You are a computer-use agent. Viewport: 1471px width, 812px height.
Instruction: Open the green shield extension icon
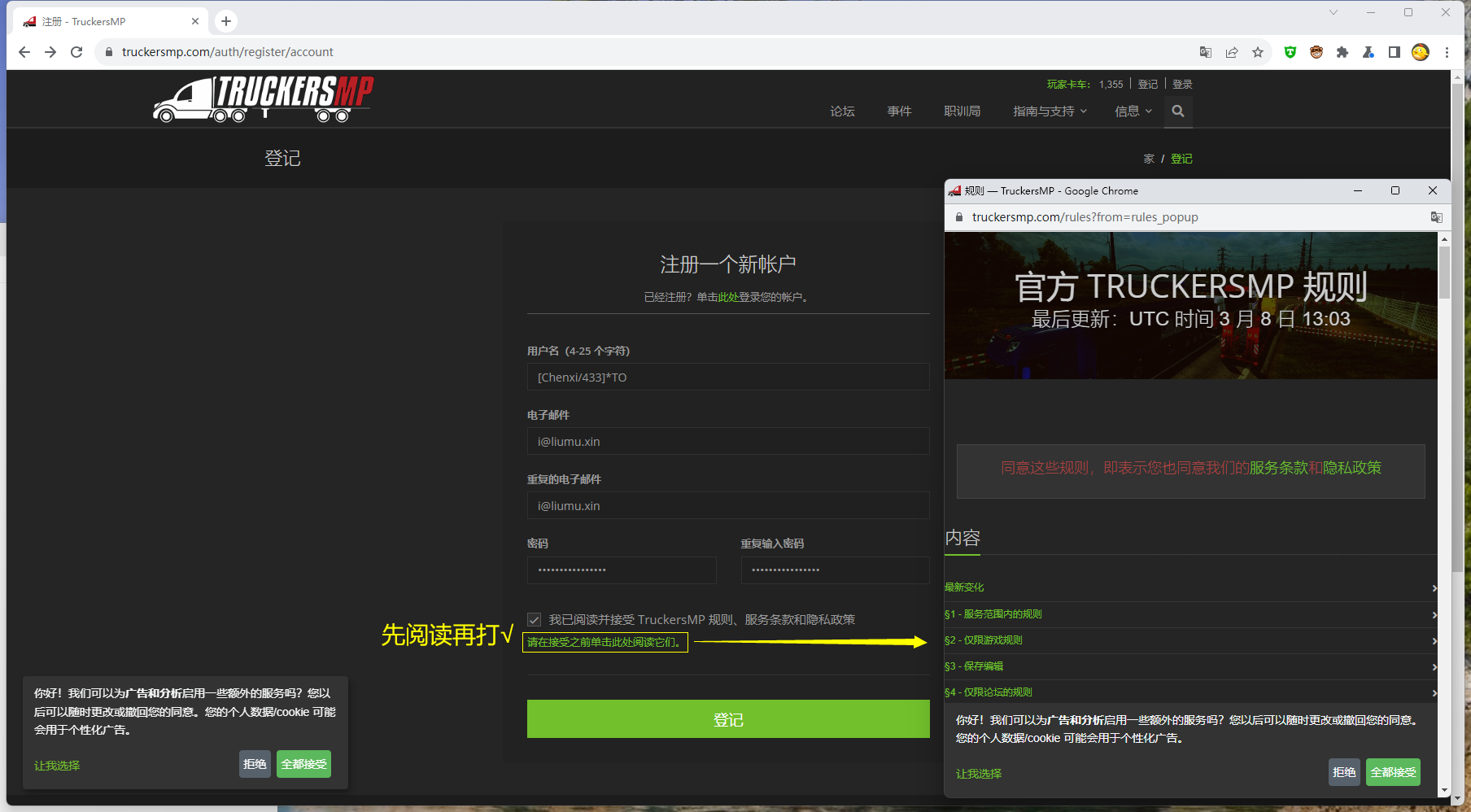coord(1290,52)
